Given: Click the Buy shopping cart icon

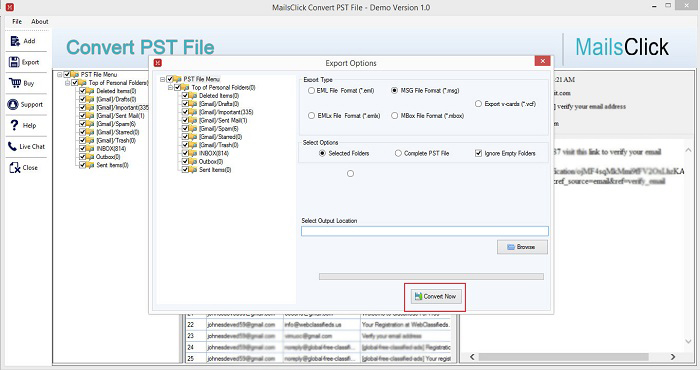Looking at the screenshot, I should pos(15,83).
